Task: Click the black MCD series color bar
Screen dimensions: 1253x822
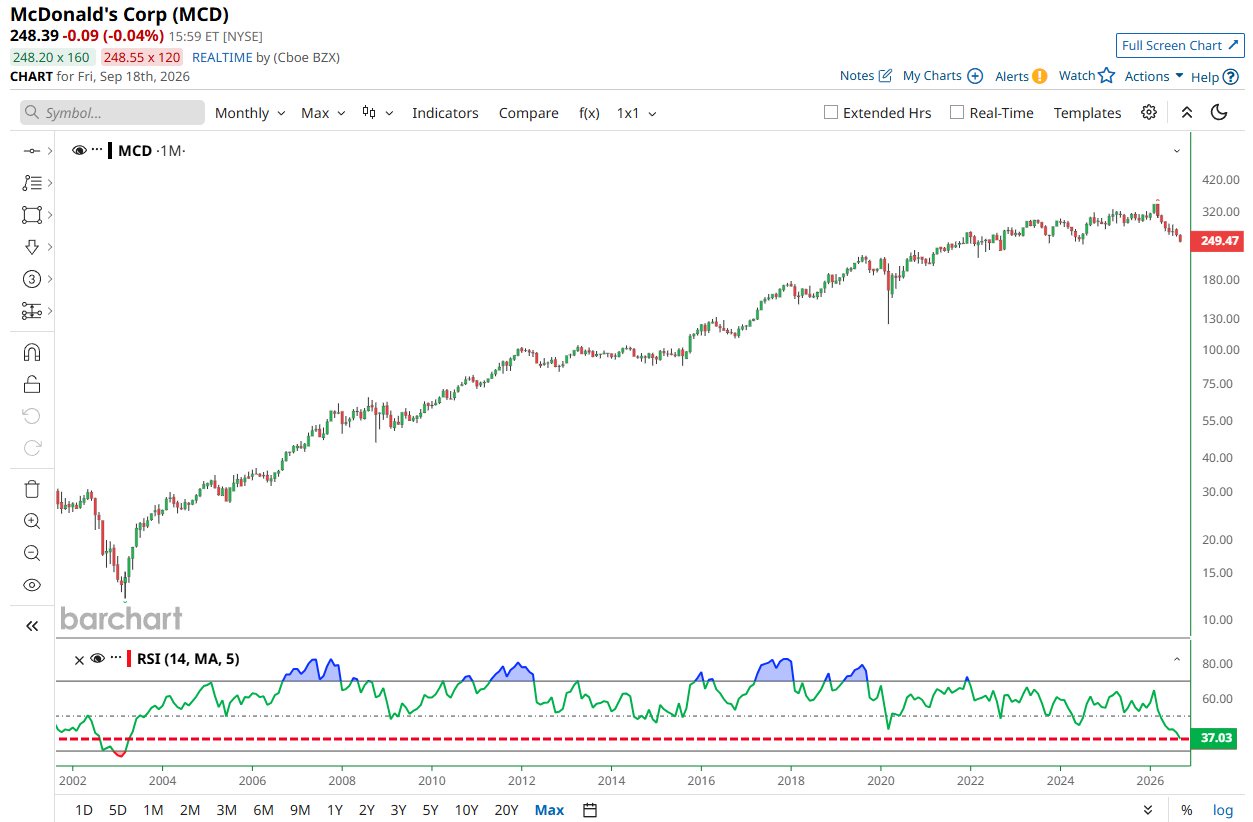Action: 110,150
